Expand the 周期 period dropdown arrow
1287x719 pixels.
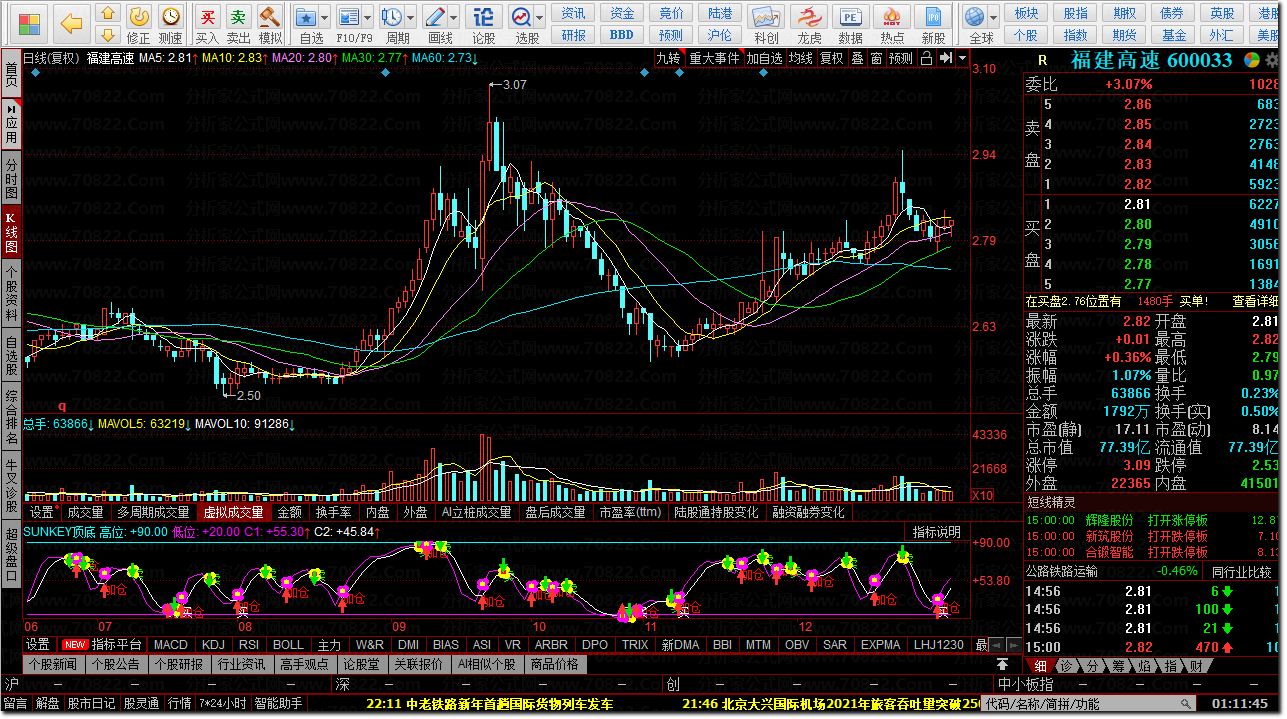pos(411,18)
